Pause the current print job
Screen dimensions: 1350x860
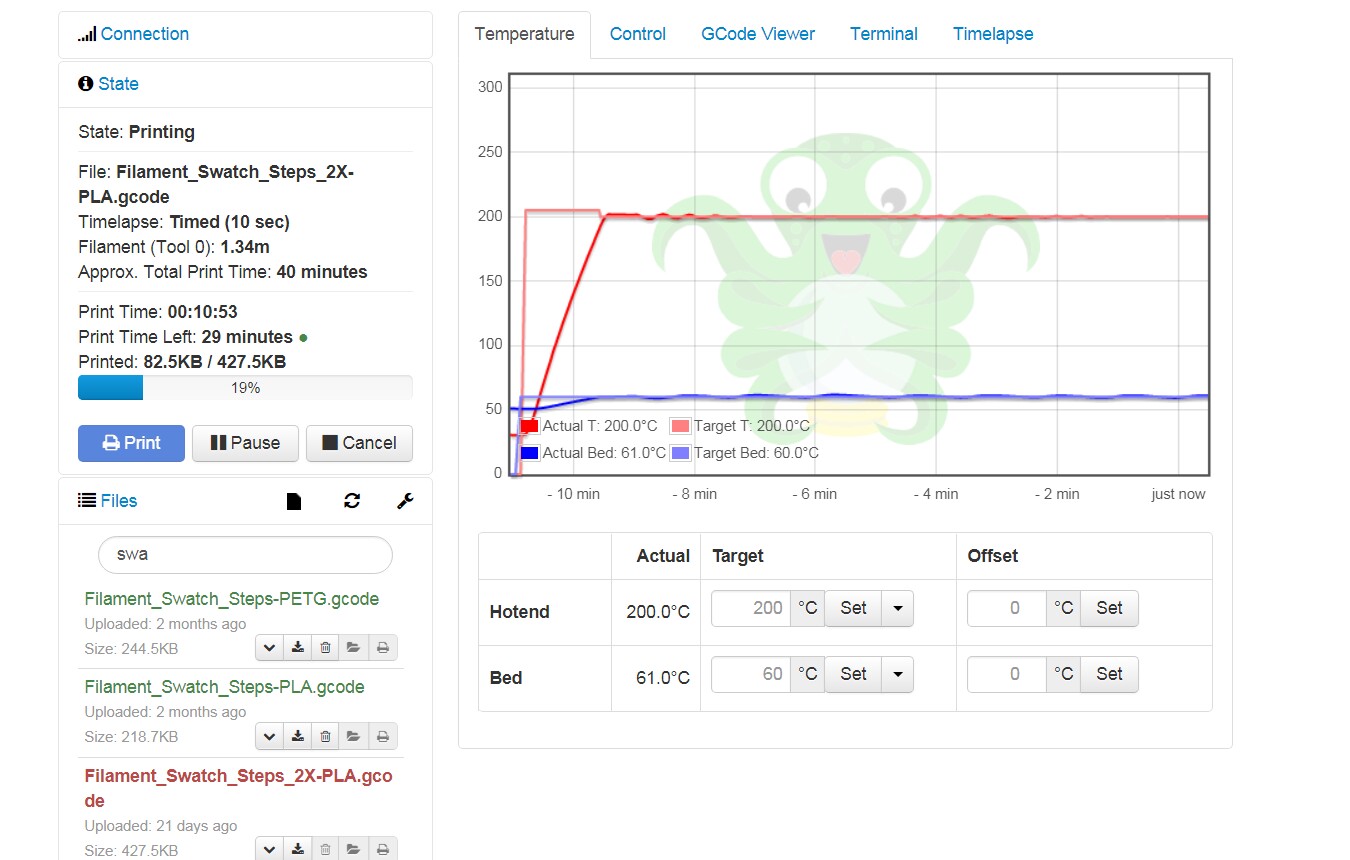click(245, 443)
